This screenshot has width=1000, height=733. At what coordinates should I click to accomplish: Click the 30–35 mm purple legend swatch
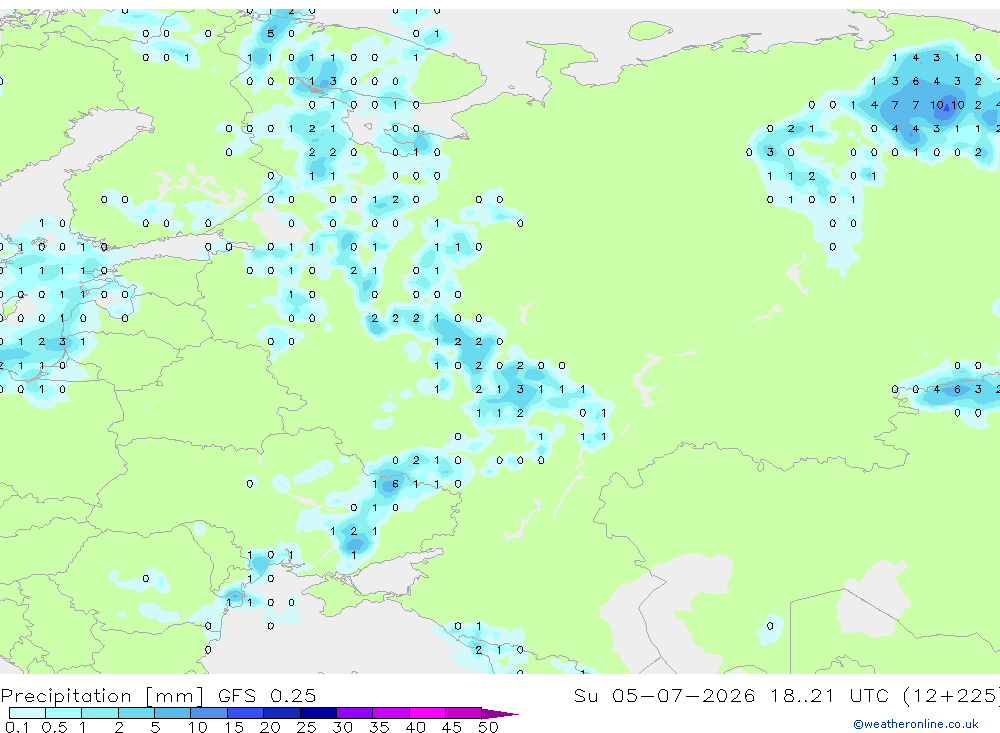point(355,713)
